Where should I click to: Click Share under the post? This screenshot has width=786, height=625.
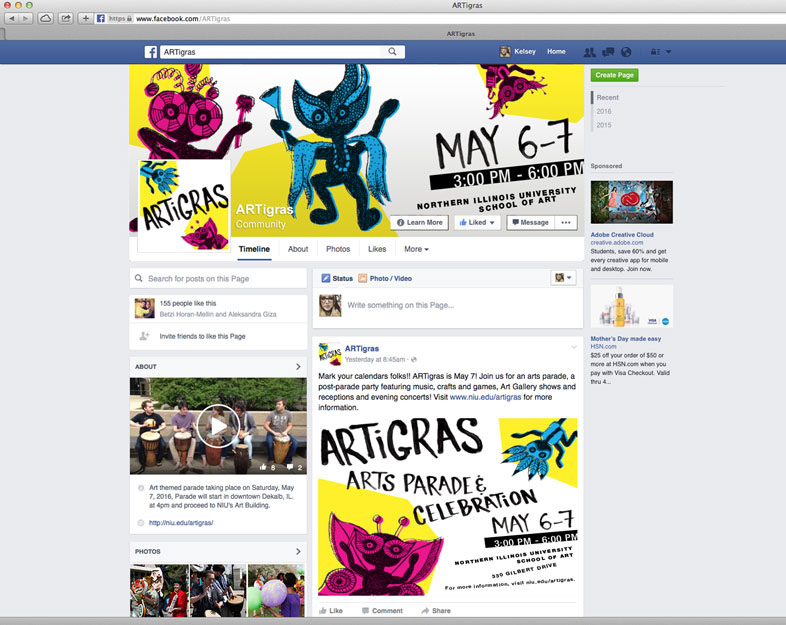coord(436,610)
